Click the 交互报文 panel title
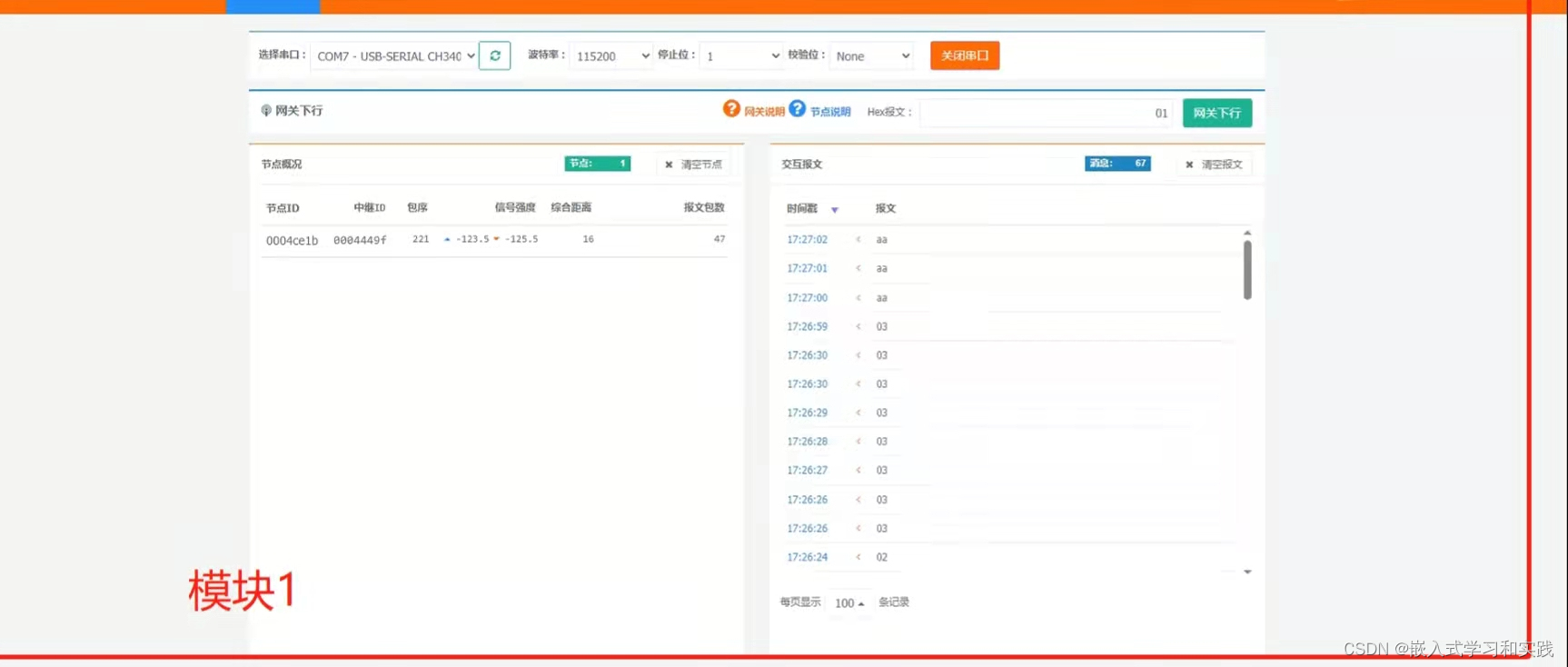Image resolution: width=1568 pixels, height=667 pixels. tap(802, 164)
